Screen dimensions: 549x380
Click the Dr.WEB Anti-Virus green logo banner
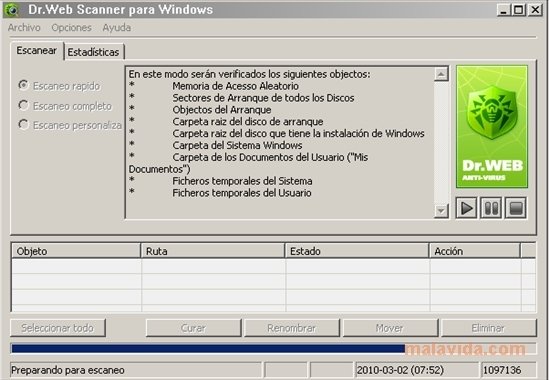(492, 126)
